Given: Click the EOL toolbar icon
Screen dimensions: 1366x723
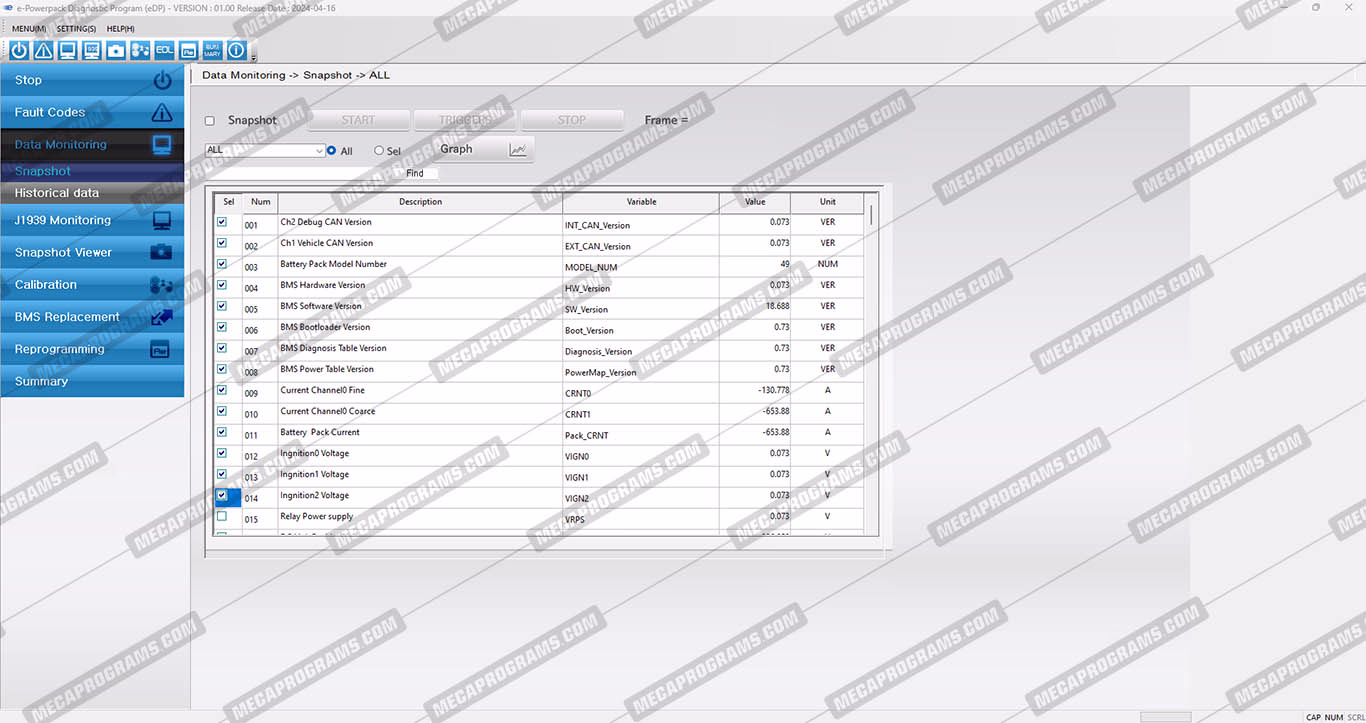Looking at the screenshot, I should point(164,50).
